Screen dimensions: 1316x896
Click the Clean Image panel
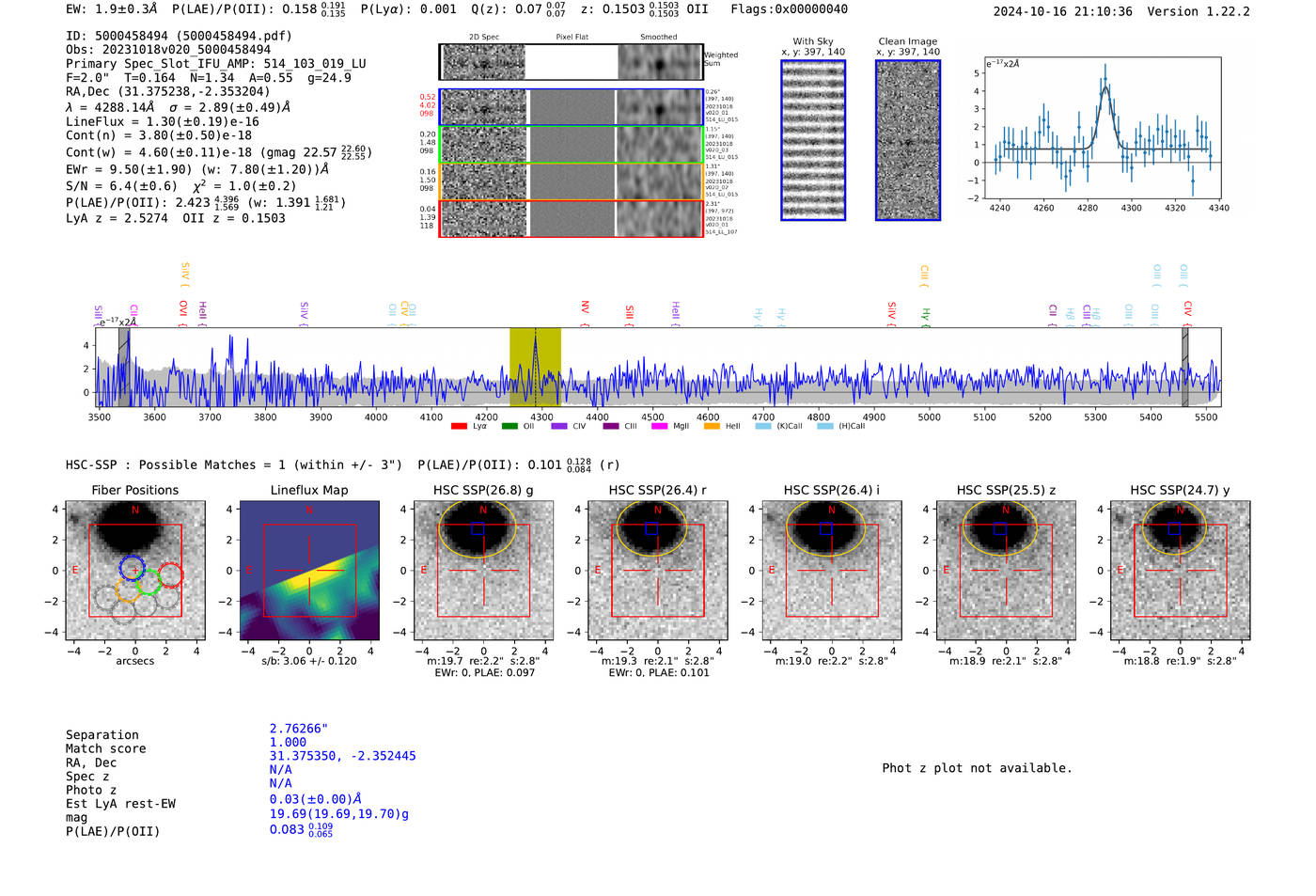click(908, 140)
